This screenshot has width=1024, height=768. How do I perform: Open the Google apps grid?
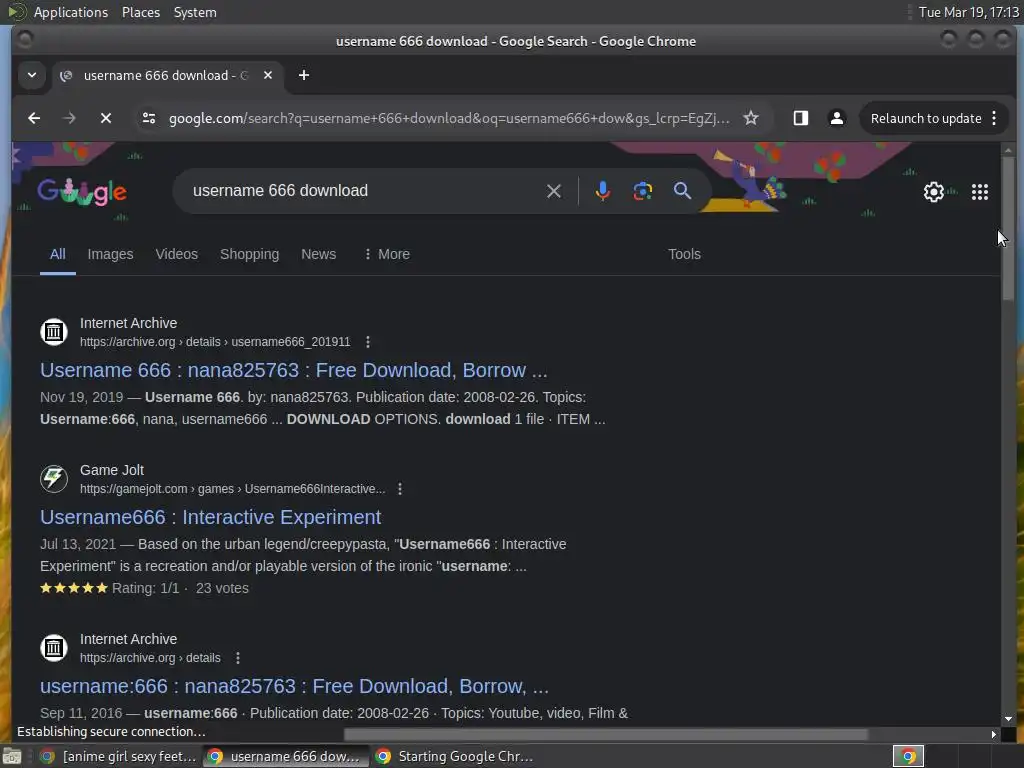(x=980, y=192)
